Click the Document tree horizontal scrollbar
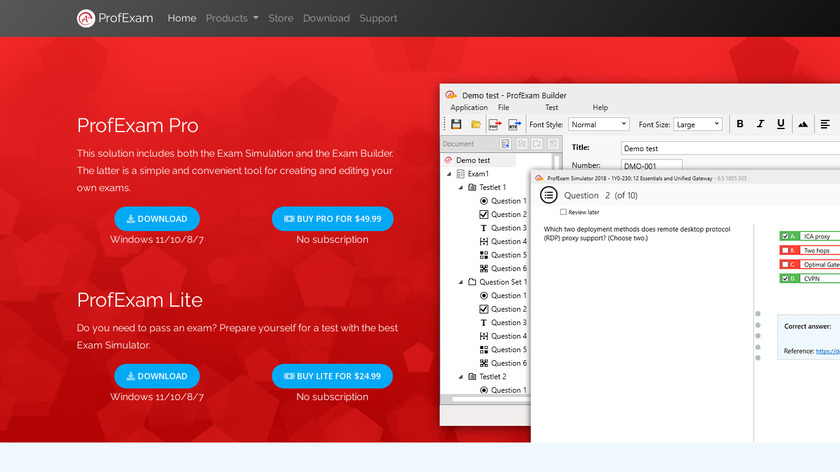 (x=490, y=399)
